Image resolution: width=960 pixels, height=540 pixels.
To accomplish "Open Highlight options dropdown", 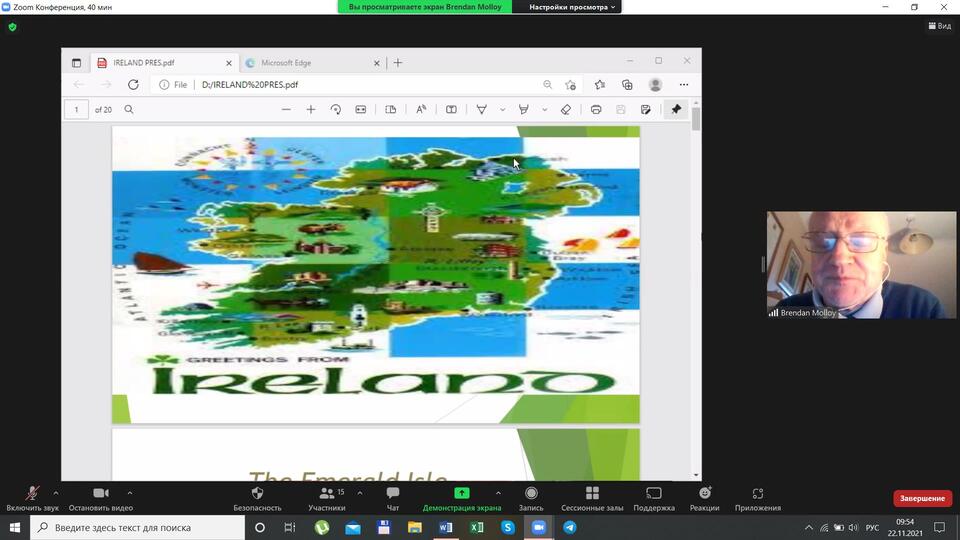I will pyautogui.click(x=544, y=110).
